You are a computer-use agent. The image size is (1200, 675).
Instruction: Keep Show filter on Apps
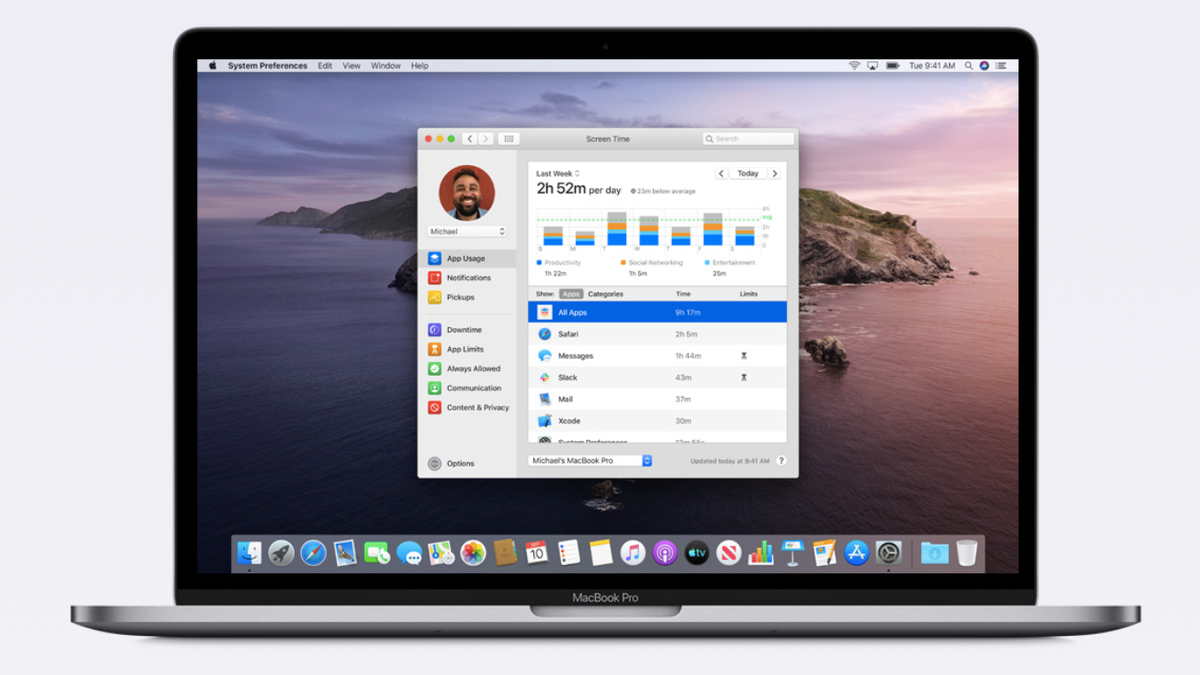571,294
